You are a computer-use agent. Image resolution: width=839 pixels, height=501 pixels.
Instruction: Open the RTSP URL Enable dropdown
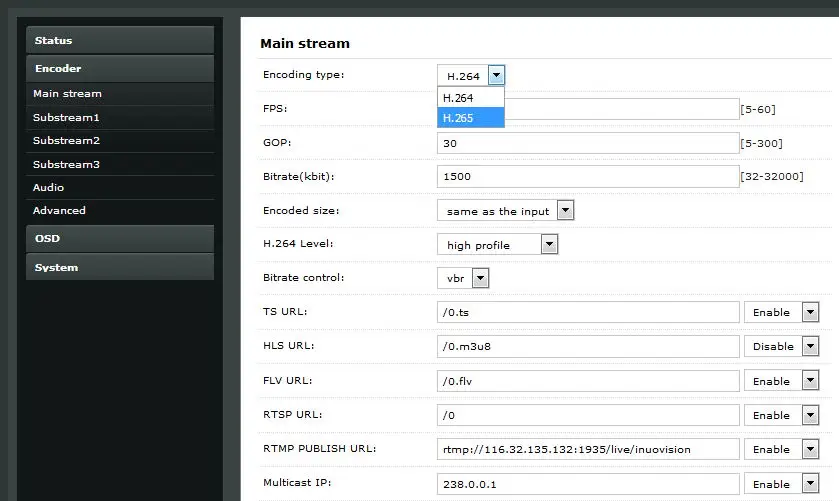[782, 415]
